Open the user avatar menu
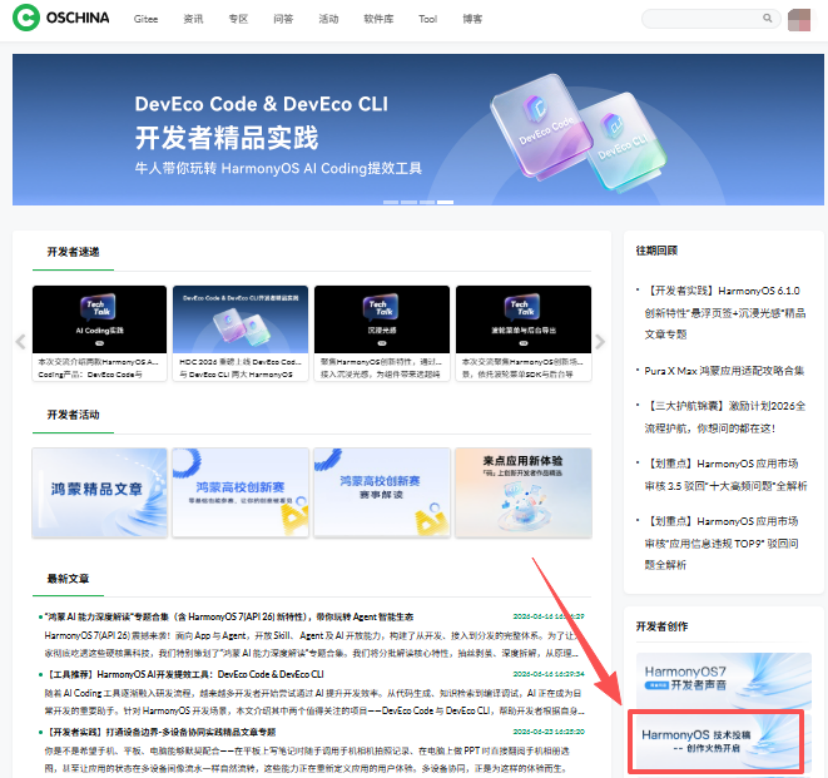828x778 pixels. pos(799,20)
